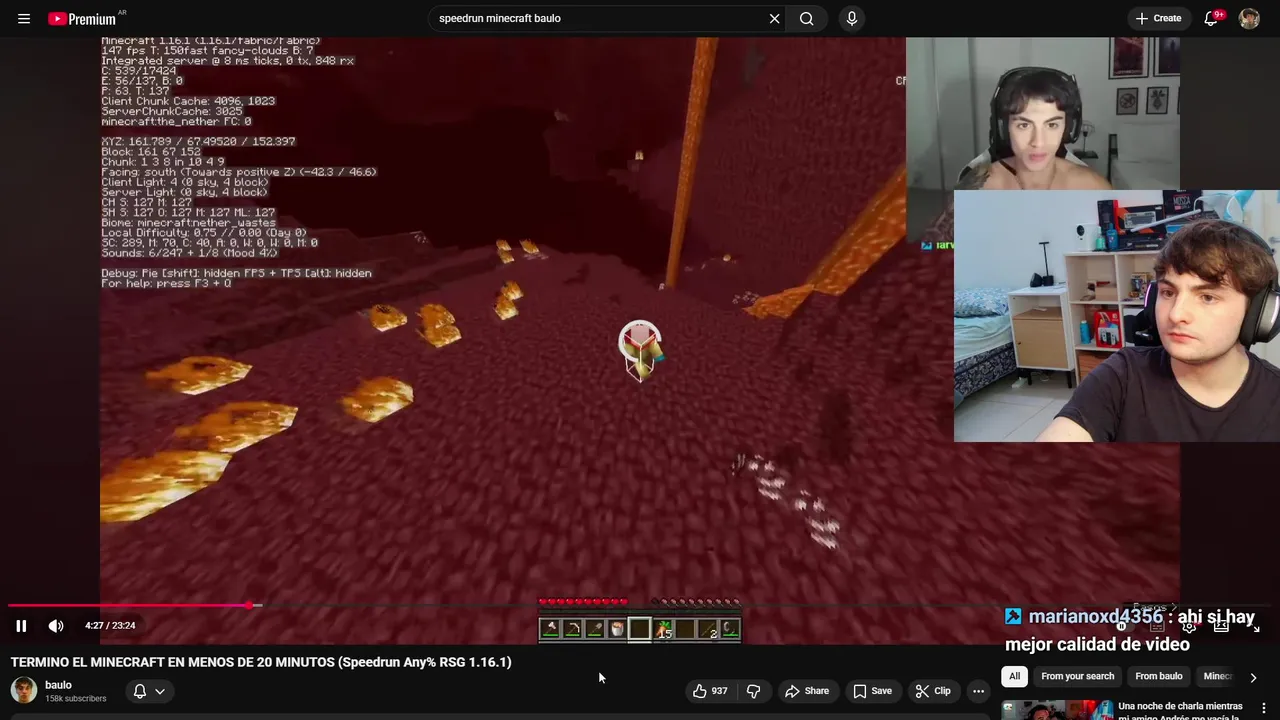Open player settings gear
This screenshot has height=720, width=1280.
[x=1189, y=626]
